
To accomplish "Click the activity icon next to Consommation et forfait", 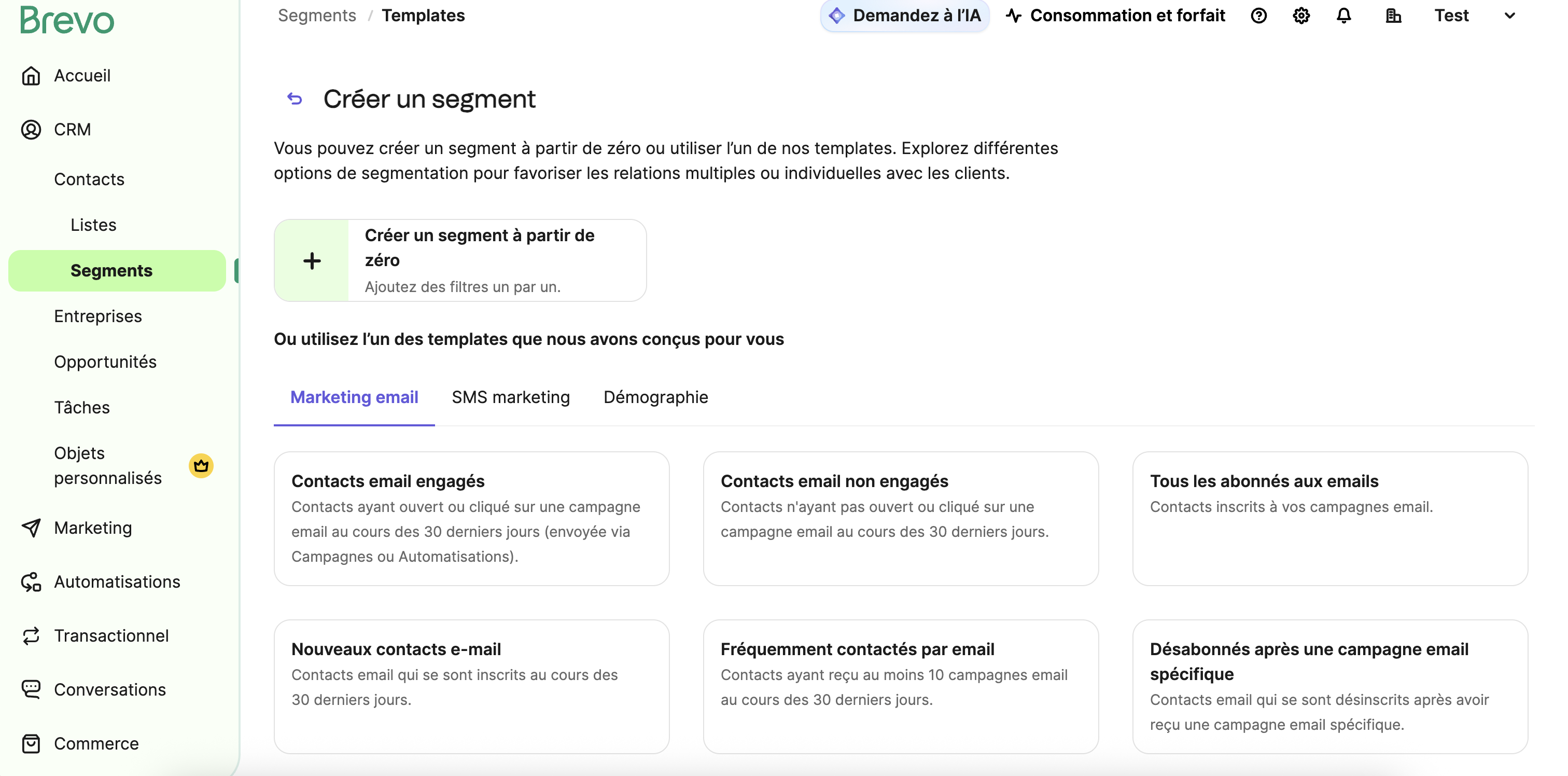I will coord(1015,15).
